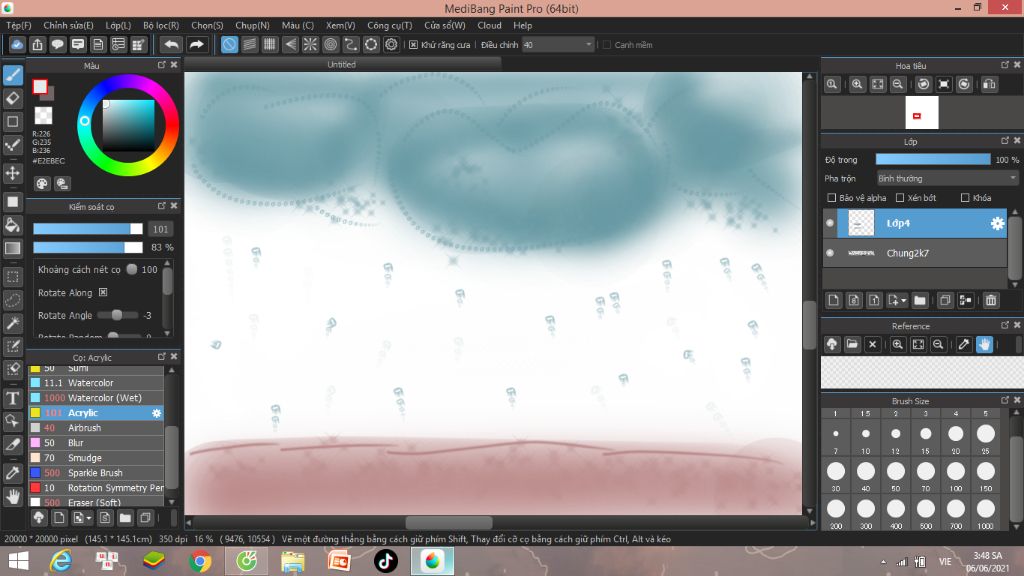Viewport: 1024px width, 576px height.
Task: Hide the Lớp4 layer visibility
Action: pyautogui.click(x=830, y=223)
